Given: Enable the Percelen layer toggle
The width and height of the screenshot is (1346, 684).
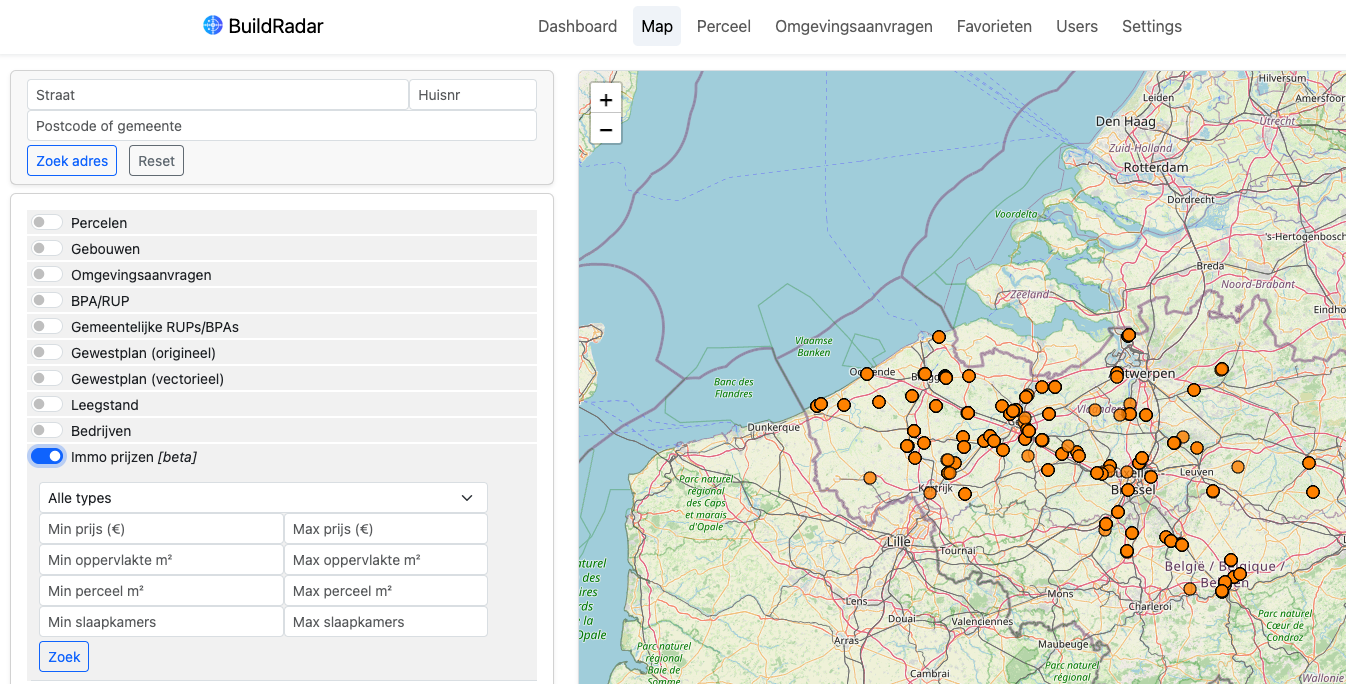Looking at the screenshot, I should pyautogui.click(x=47, y=223).
